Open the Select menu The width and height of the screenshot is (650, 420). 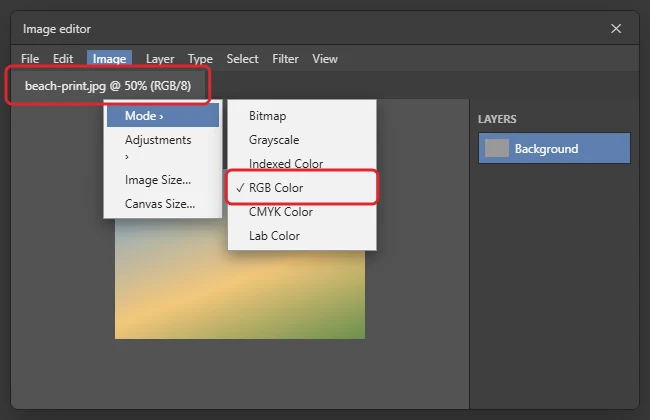point(242,59)
